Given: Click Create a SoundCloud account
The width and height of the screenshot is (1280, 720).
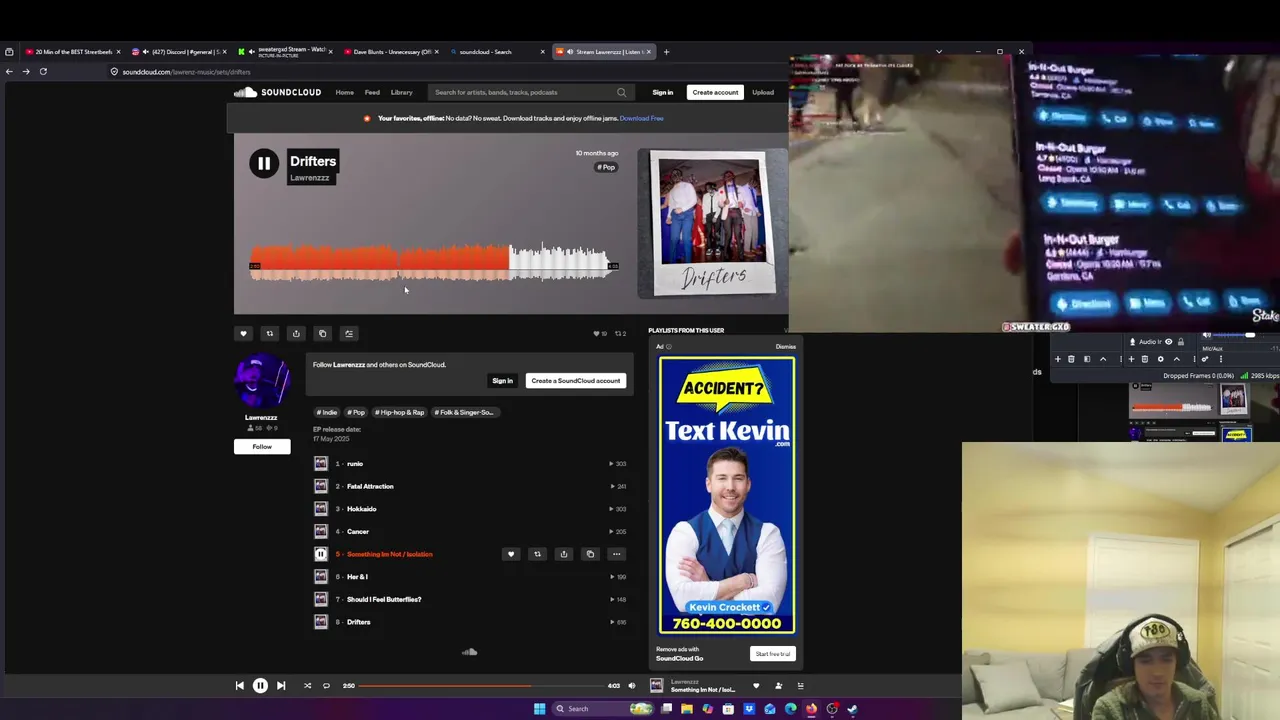Looking at the screenshot, I should coord(576,381).
